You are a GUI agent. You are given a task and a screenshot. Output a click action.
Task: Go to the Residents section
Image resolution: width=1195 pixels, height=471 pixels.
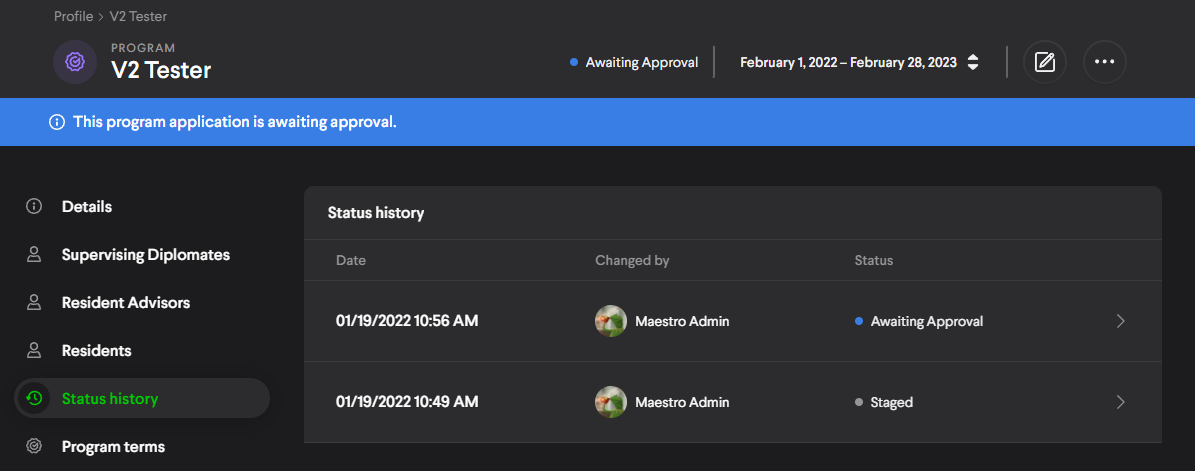[x=96, y=351]
